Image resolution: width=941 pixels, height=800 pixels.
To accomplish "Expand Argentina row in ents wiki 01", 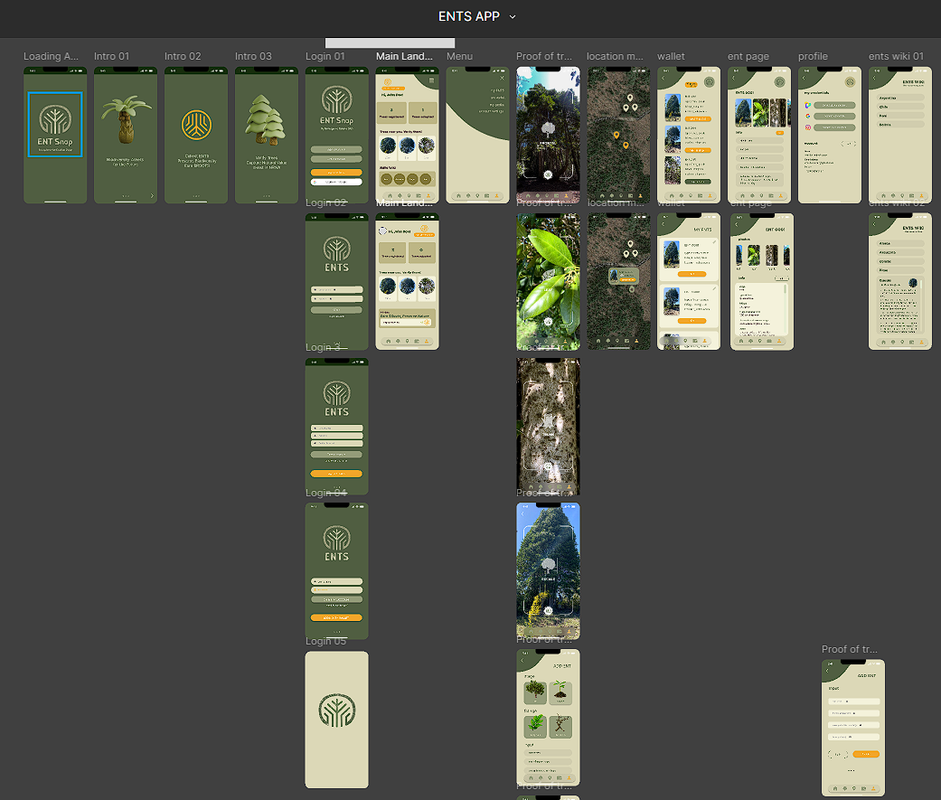I will [x=900, y=98].
